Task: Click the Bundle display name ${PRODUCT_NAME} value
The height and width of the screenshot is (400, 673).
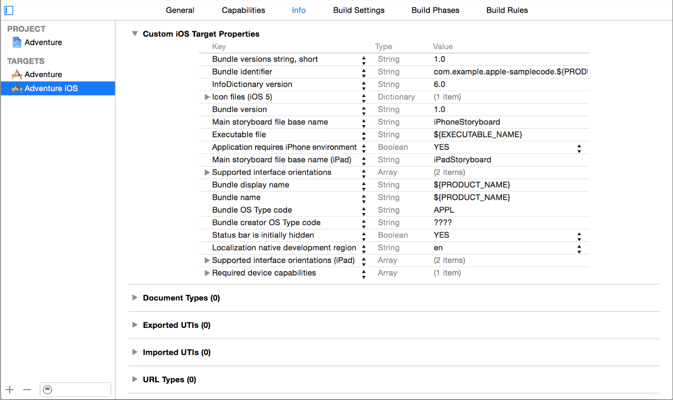Action: (x=472, y=185)
